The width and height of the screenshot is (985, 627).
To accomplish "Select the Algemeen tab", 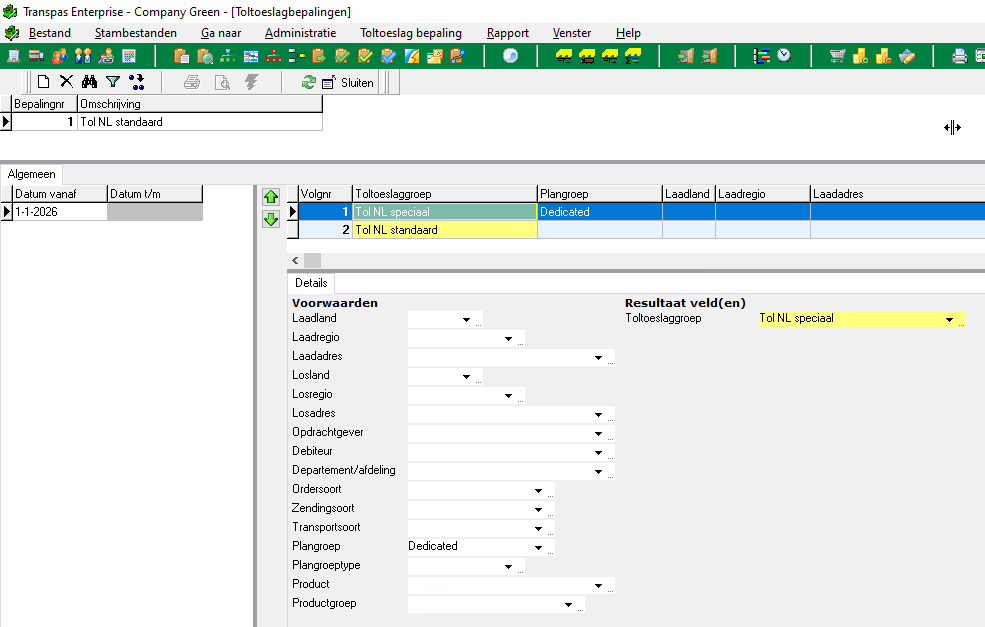I will click(31, 174).
